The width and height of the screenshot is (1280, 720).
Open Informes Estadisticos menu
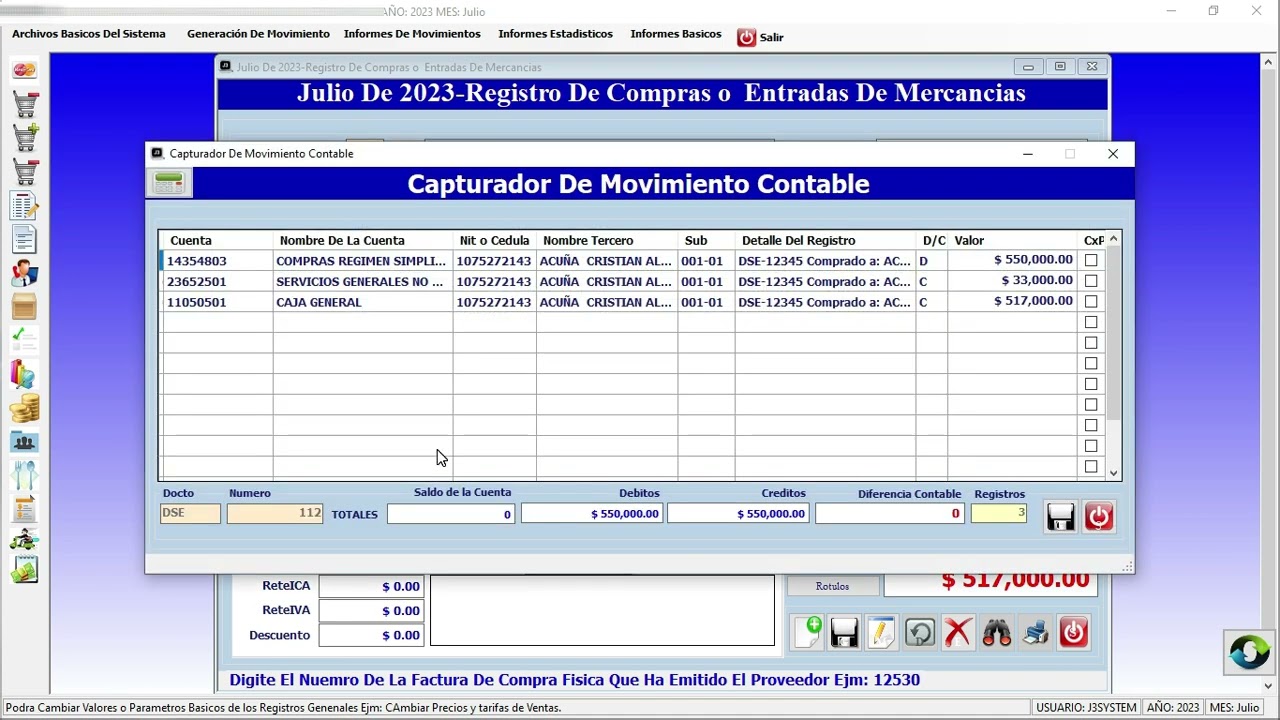pos(555,34)
